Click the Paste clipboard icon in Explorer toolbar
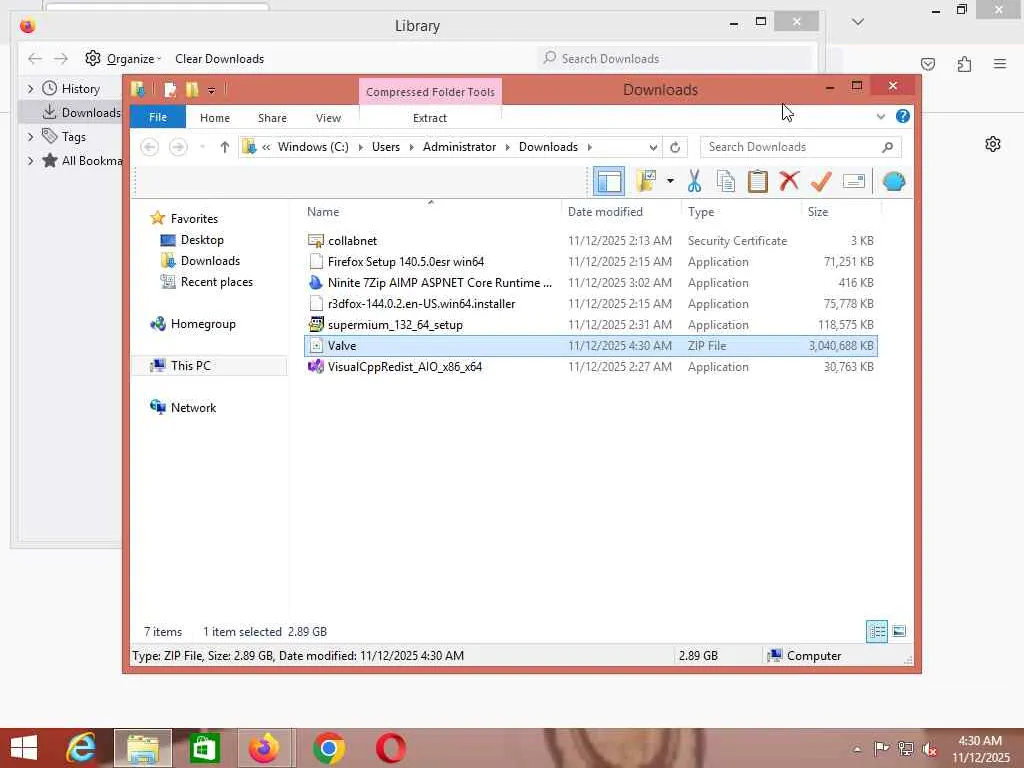1024x768 pixels. 757,181
